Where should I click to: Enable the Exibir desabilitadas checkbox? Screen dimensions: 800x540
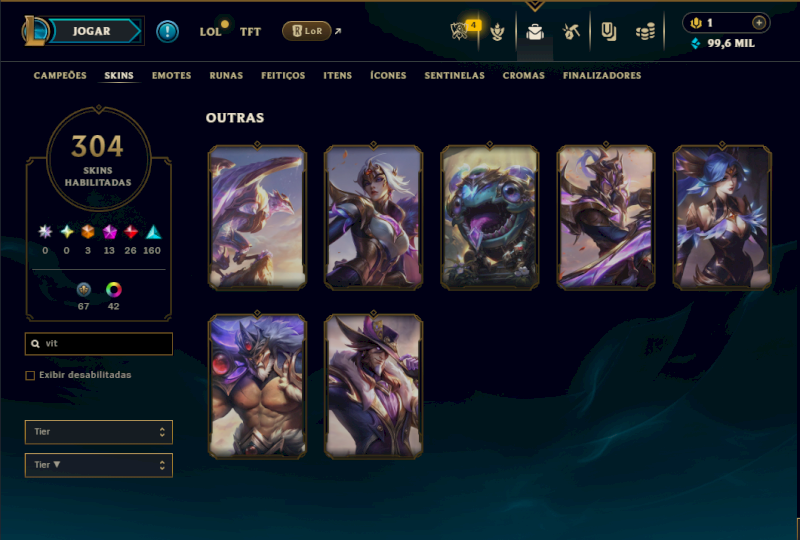pos(30,375)
